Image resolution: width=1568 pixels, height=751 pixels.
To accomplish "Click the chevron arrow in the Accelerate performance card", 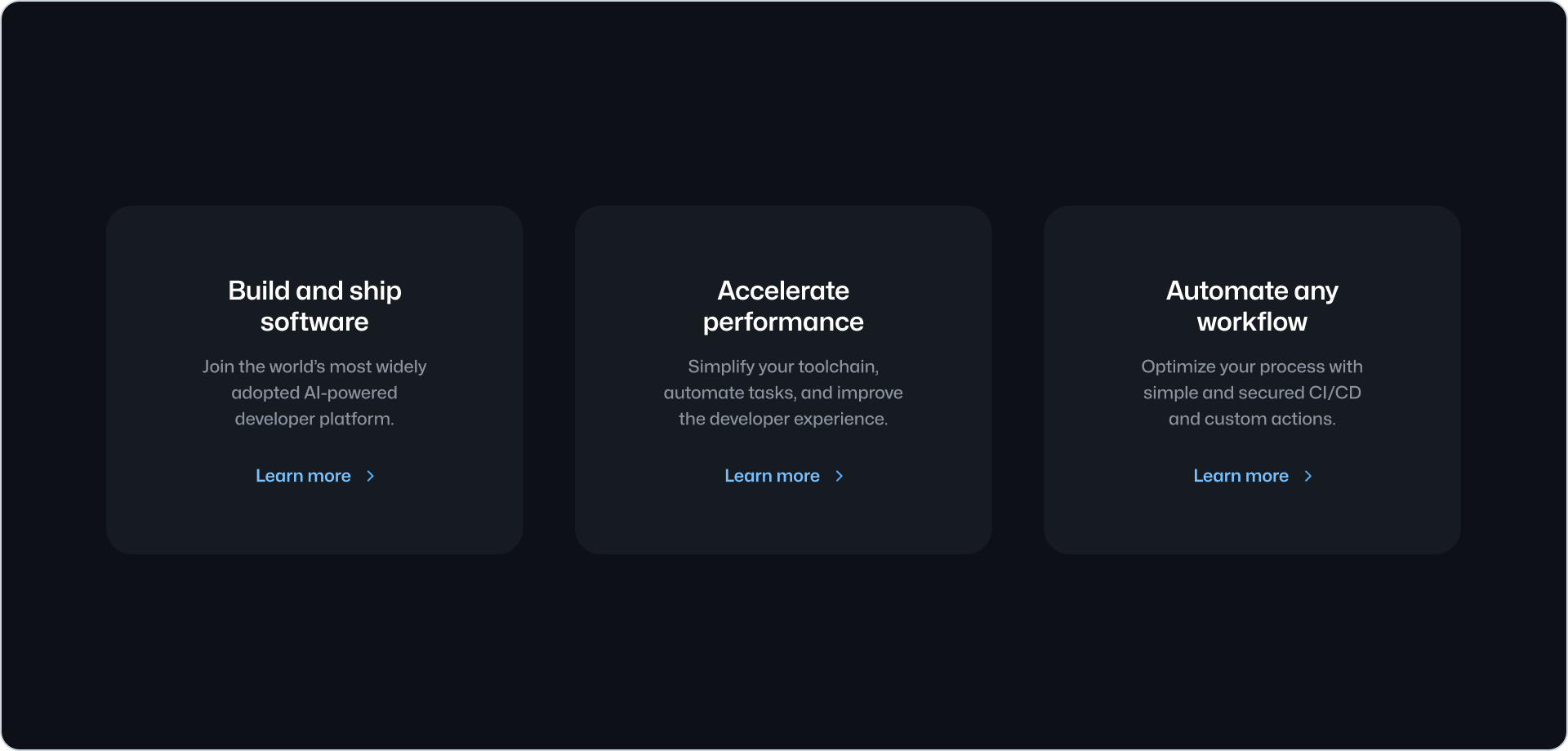I will [840, 476].
